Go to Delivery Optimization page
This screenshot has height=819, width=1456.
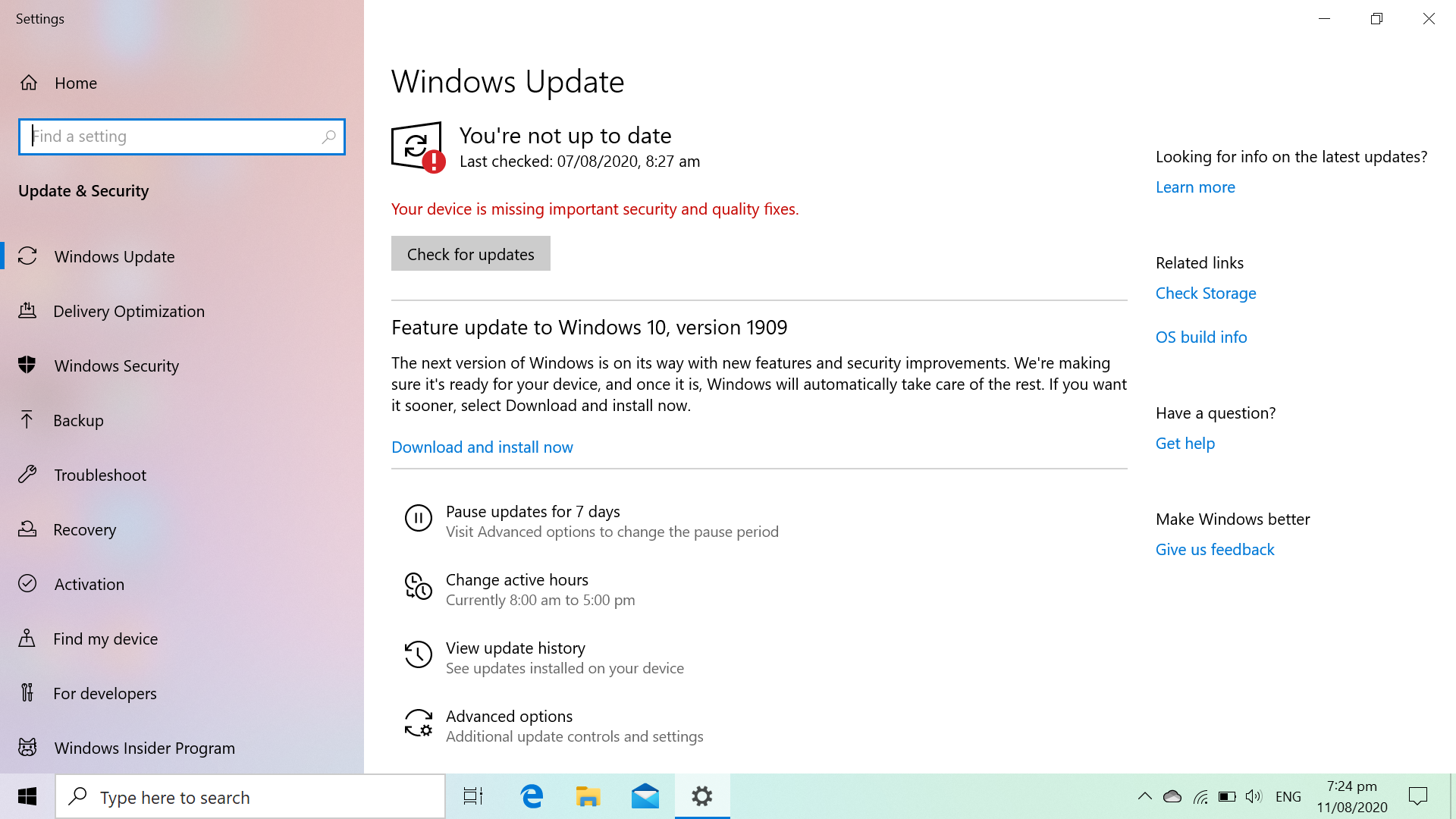(x=182, y=311)
